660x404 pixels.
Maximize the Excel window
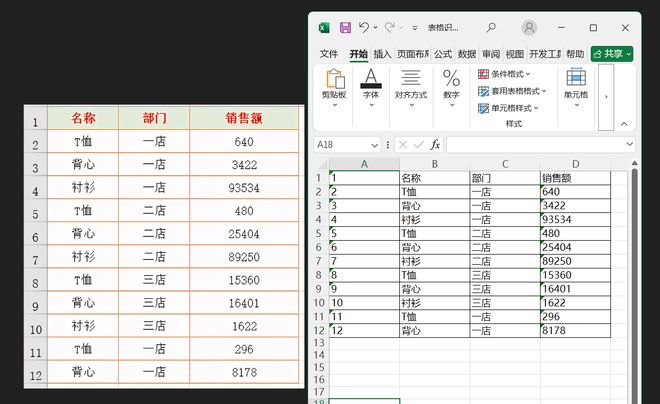(593, 28)
